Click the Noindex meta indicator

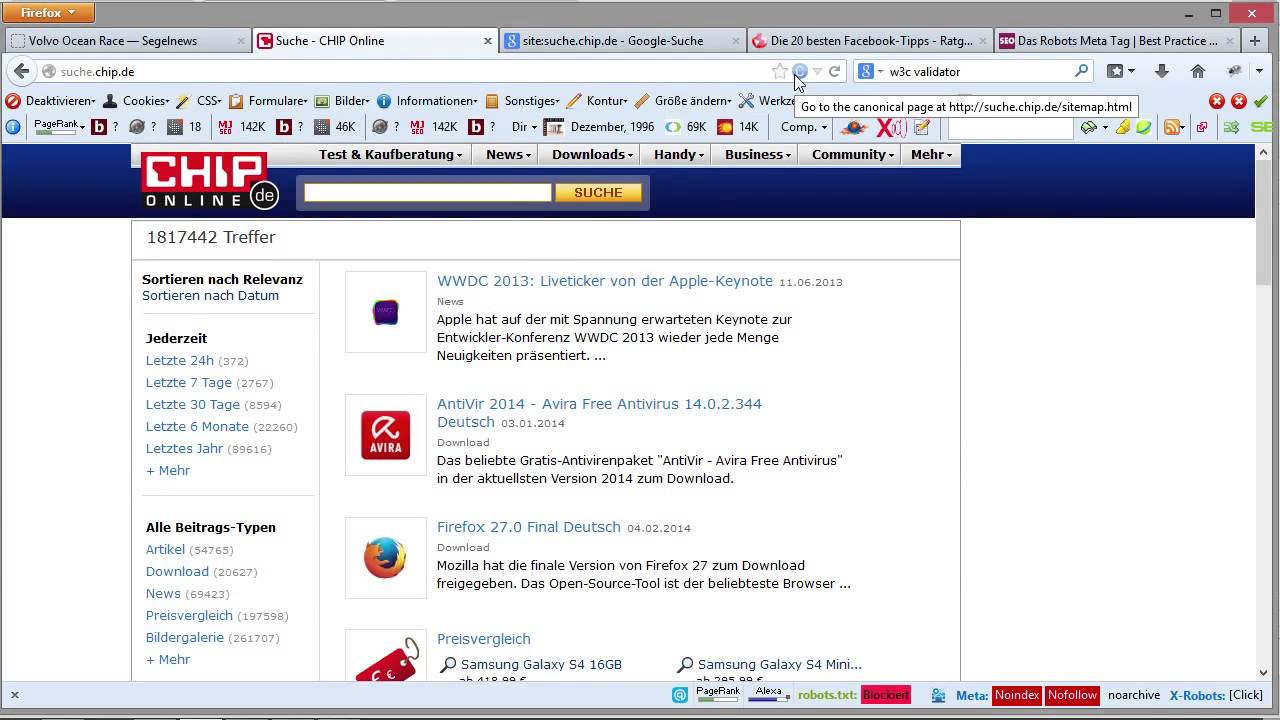pos(1017,695)
